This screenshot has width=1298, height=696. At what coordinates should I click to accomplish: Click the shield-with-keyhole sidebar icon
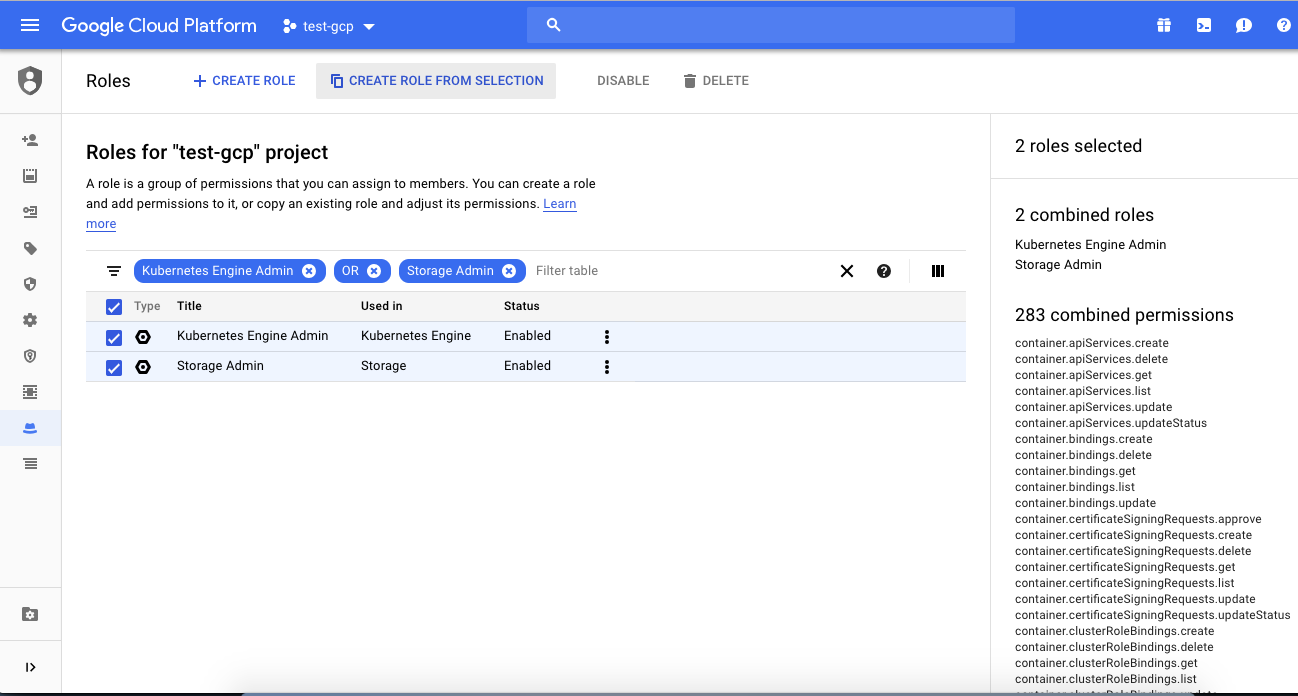pos(30,356)
